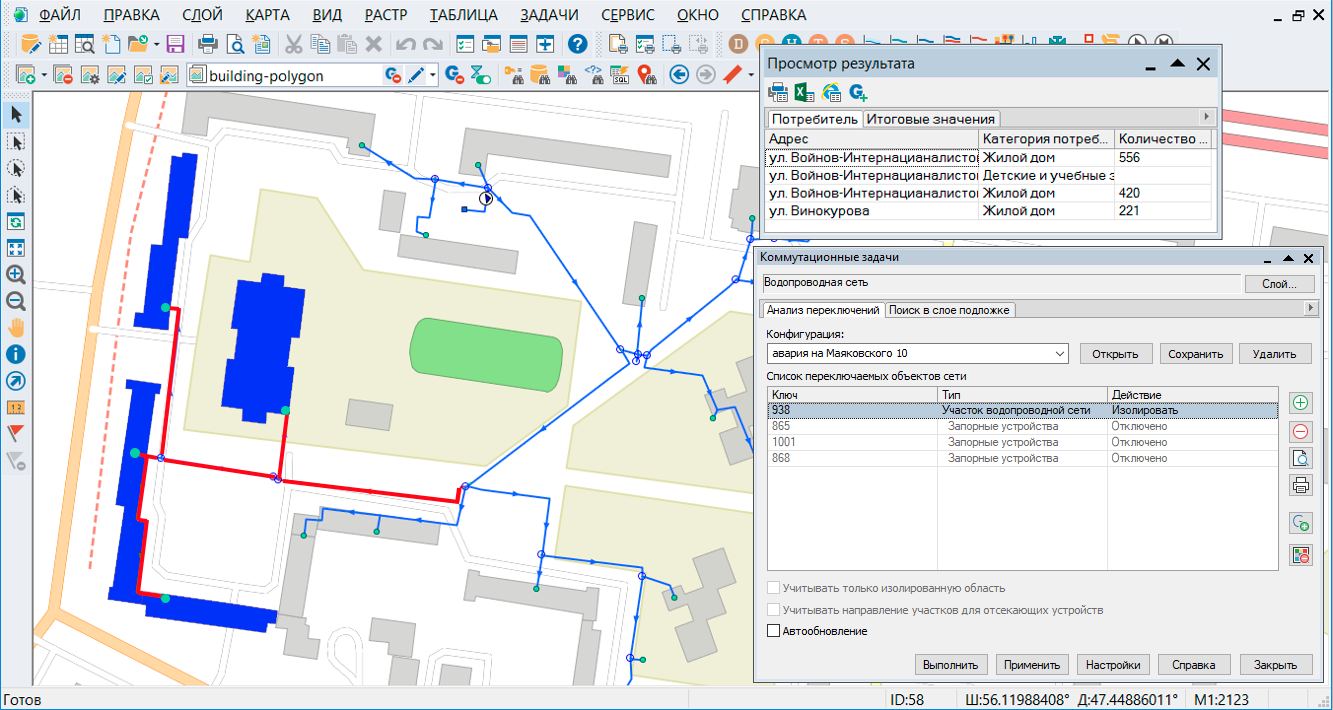1333x710 pixels.
Task: Export results using the Excel icon
Action: click(x=804, y=93)
